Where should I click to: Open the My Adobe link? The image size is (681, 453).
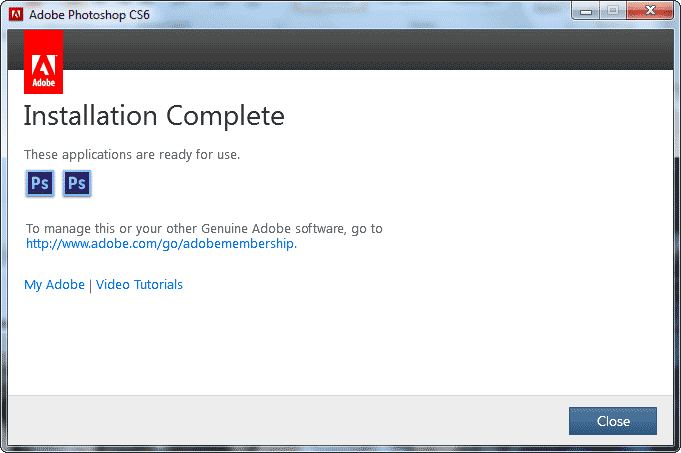[x=54, y=285]
